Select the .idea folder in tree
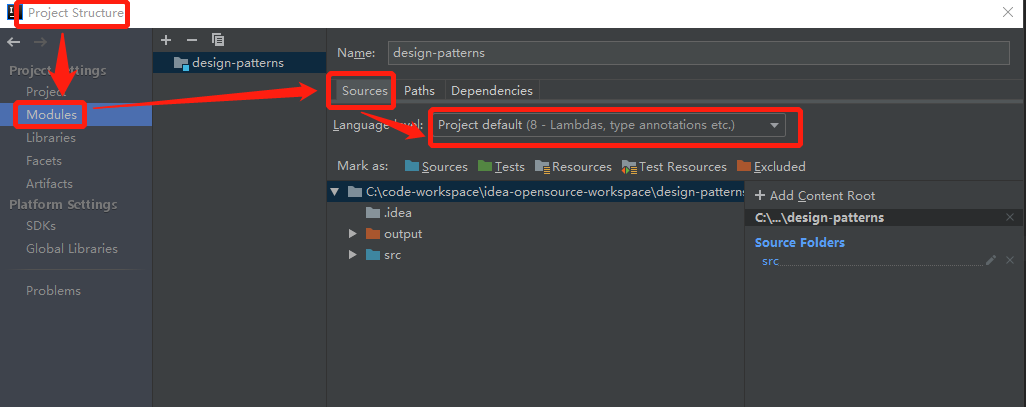This screenshot has width=1026, height=407. coord(397,212)
